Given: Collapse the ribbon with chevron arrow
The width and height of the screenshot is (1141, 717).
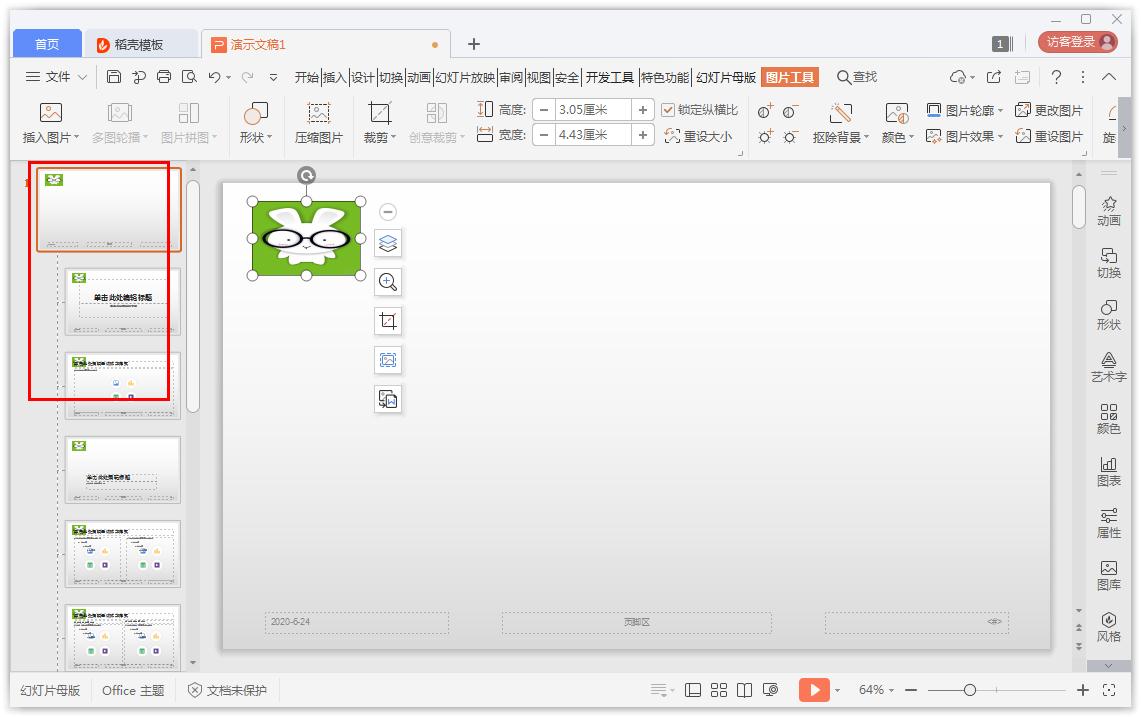Looking at the screenshot, I should (1108, 76).
